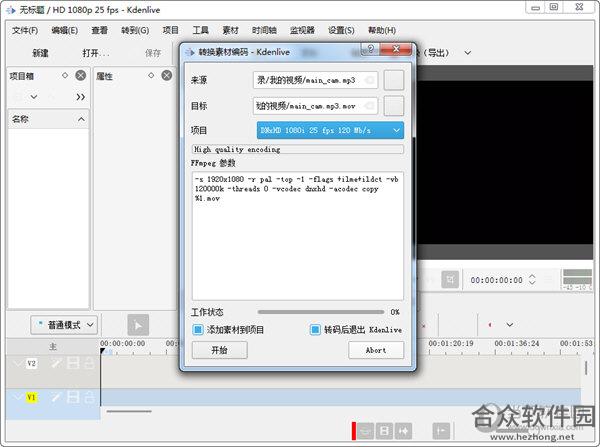
Task: Toggle the V2 track lock icon
Action: point(88,363)
